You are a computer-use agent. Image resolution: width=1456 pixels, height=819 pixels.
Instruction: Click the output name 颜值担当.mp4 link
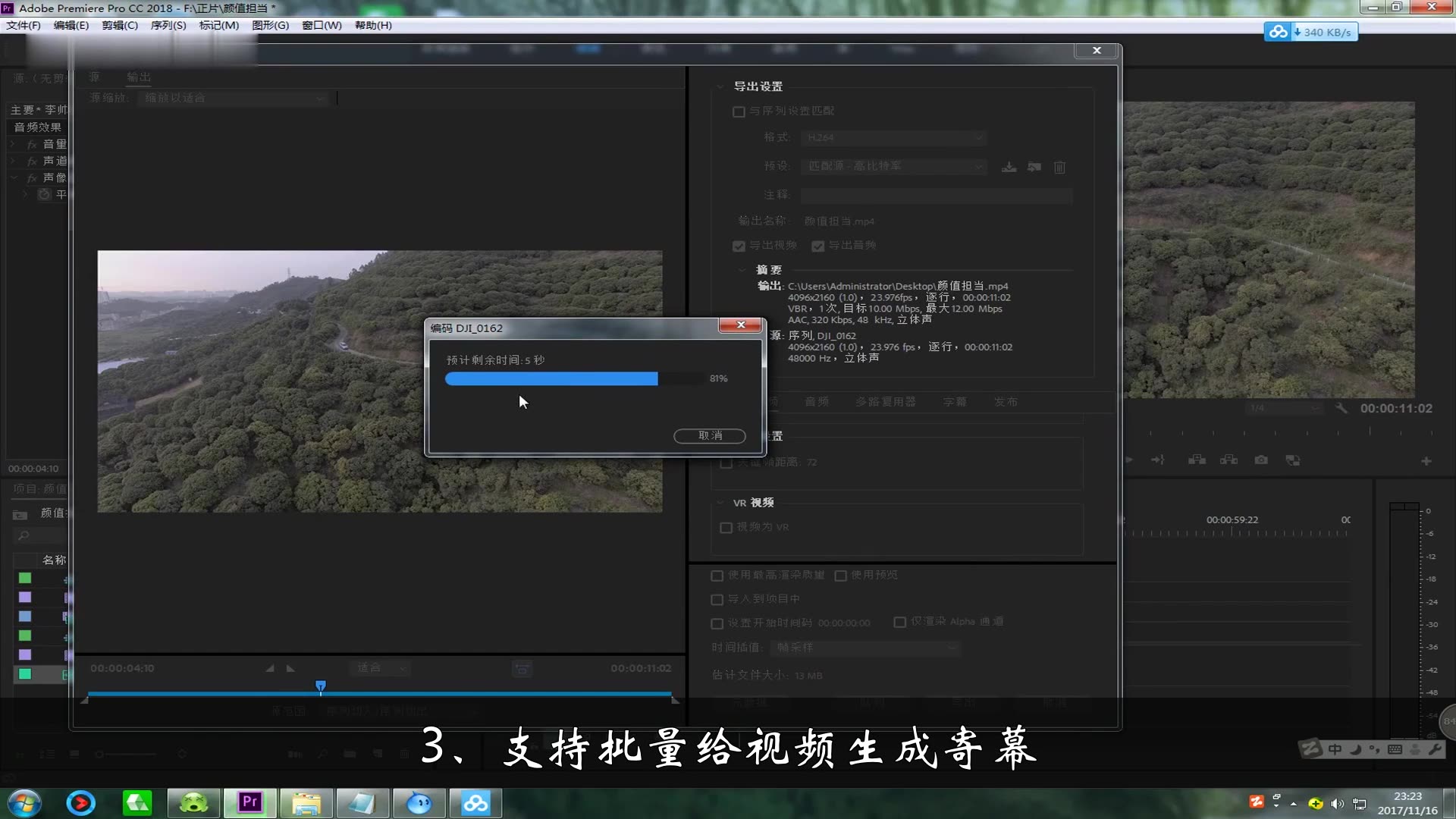coord(839,221)
